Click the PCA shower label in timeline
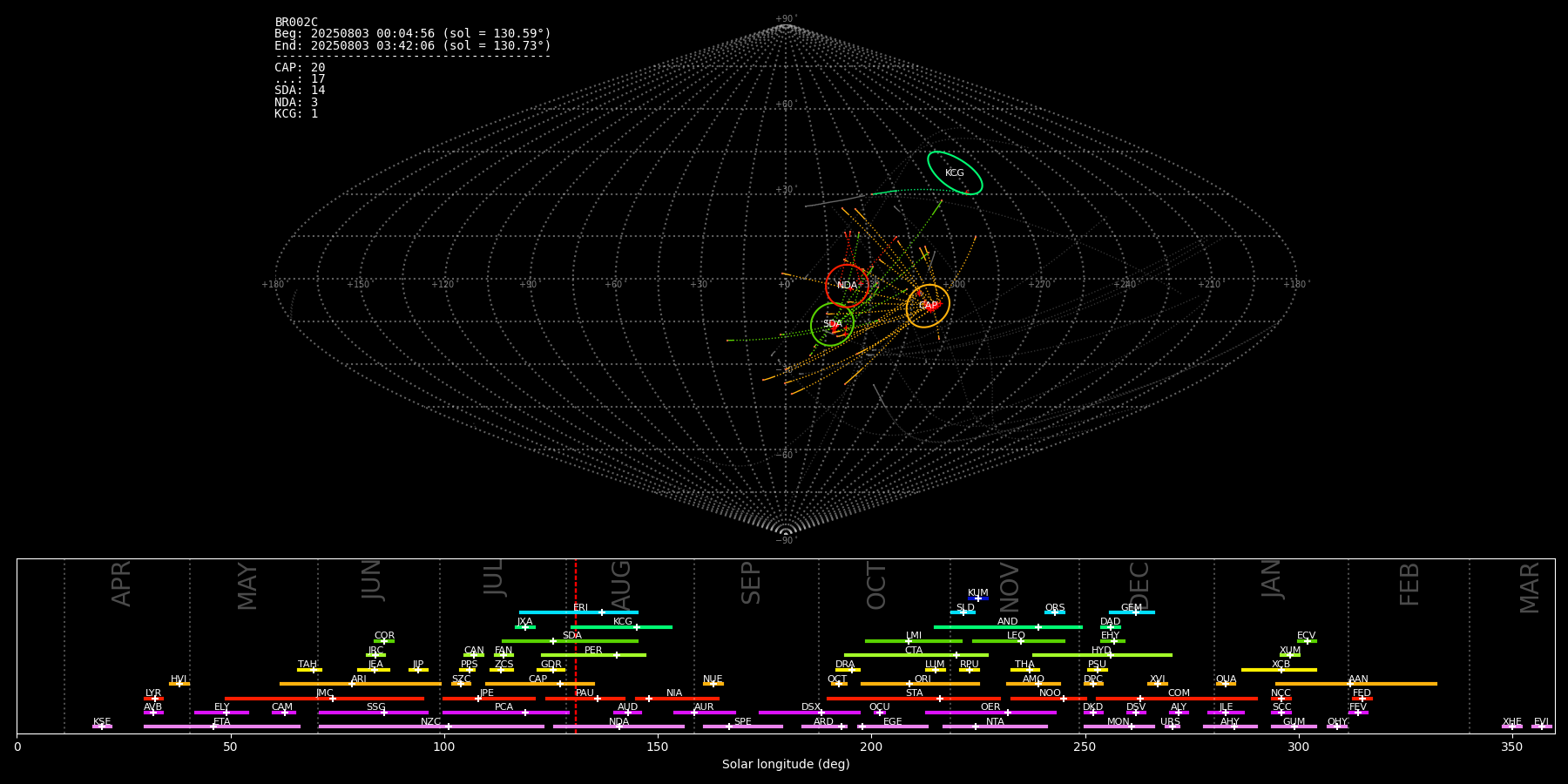Image resolution: width=1568 pixels, height=784 pixels. 504,707
